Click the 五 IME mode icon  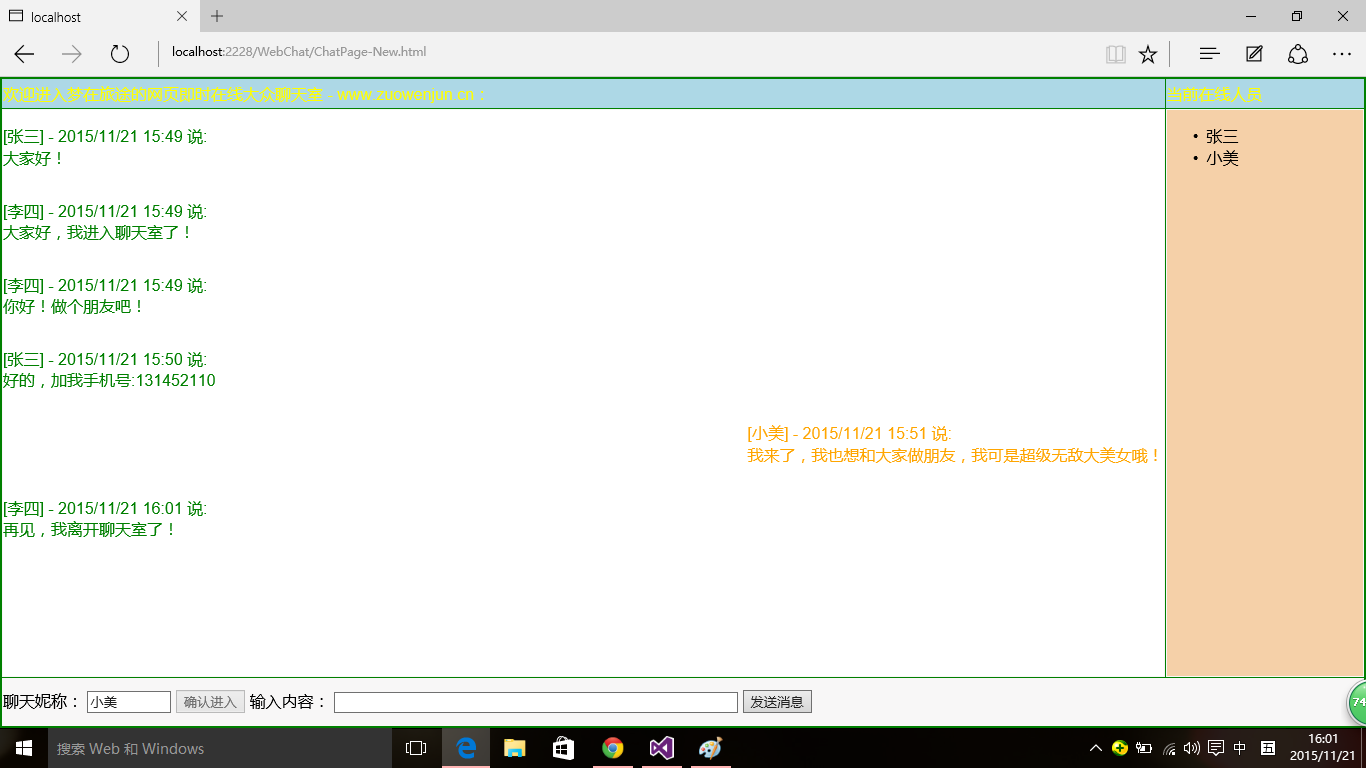(x=1268, y=748)
